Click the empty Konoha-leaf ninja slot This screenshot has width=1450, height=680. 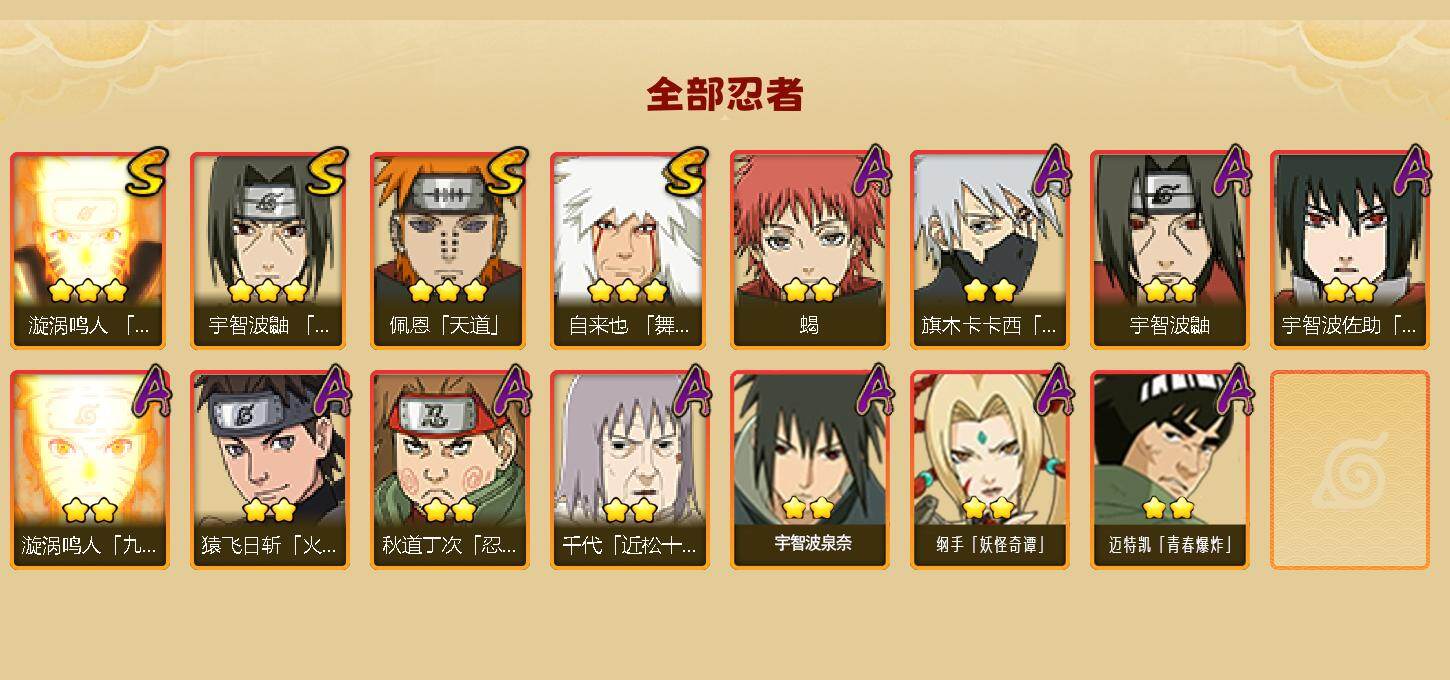click(x=1350, y=470)
